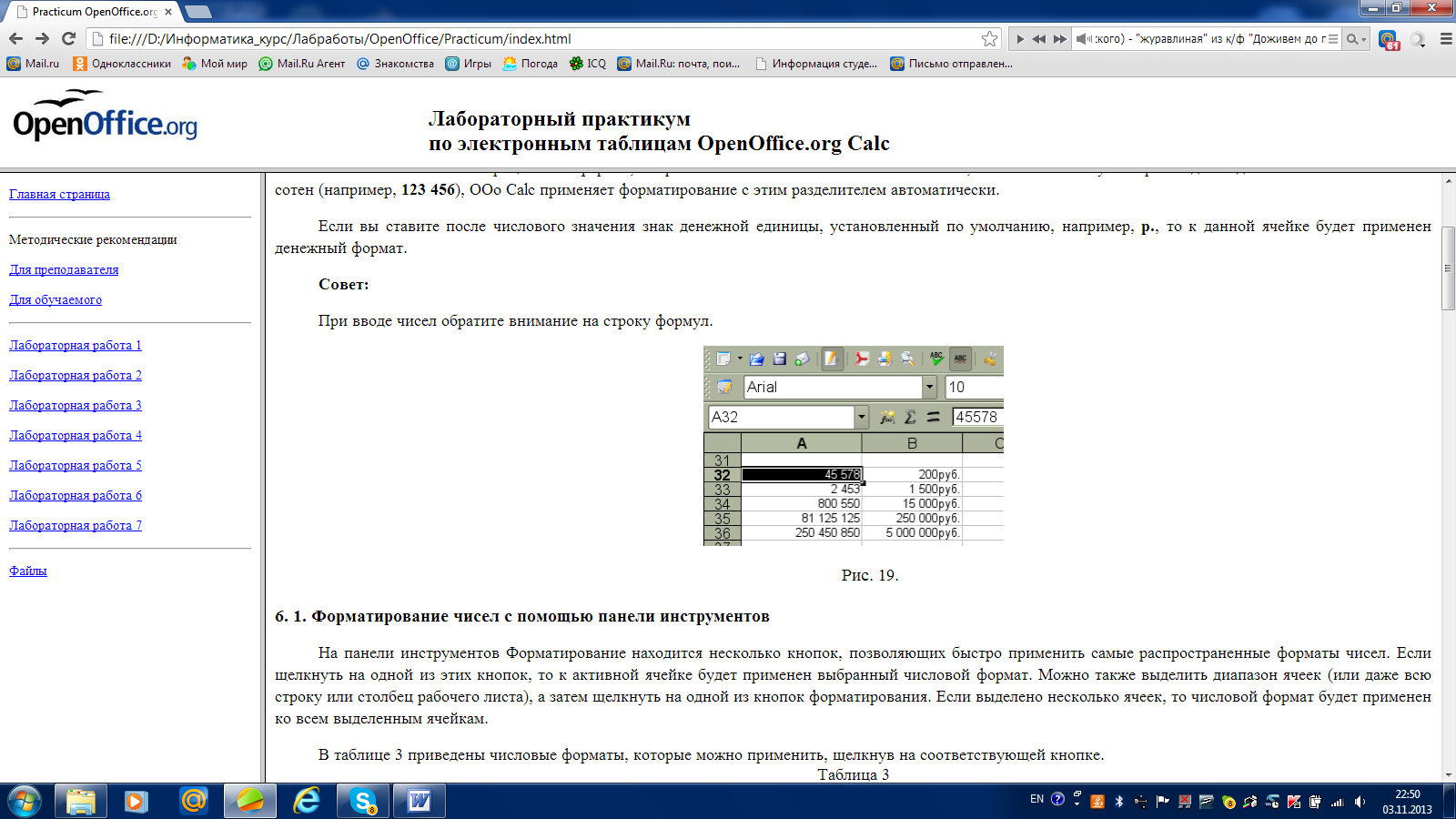Image resolution: width=1456 pixels, height=819 pixels.
Task: Click the browser forward arrow
Action: pyautogui.click(x=42, y=38)
